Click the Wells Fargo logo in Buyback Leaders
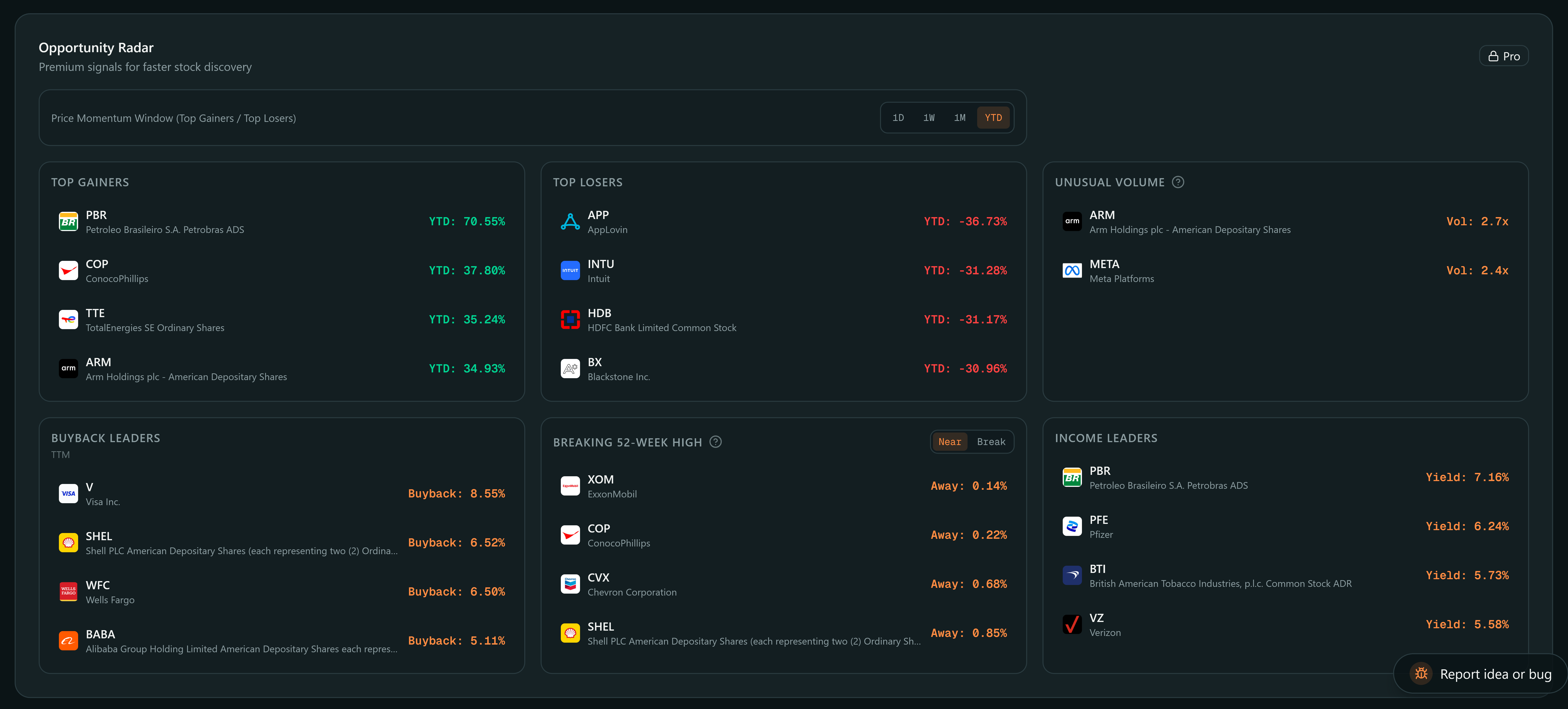This screenshot has height=709, width=1568. [68, 591]
